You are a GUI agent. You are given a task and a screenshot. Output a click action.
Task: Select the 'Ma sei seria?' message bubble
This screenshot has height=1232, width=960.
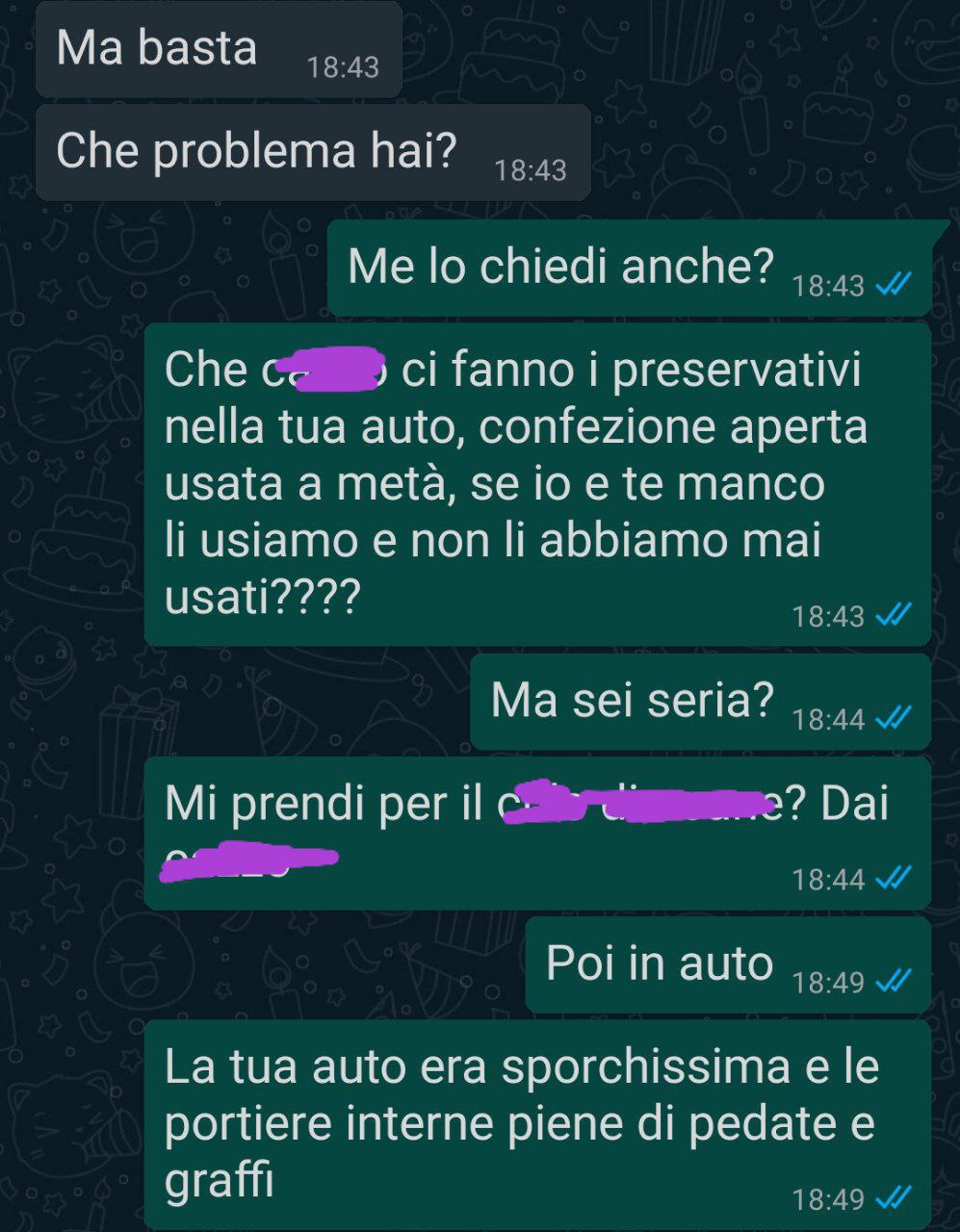(700, 702)
